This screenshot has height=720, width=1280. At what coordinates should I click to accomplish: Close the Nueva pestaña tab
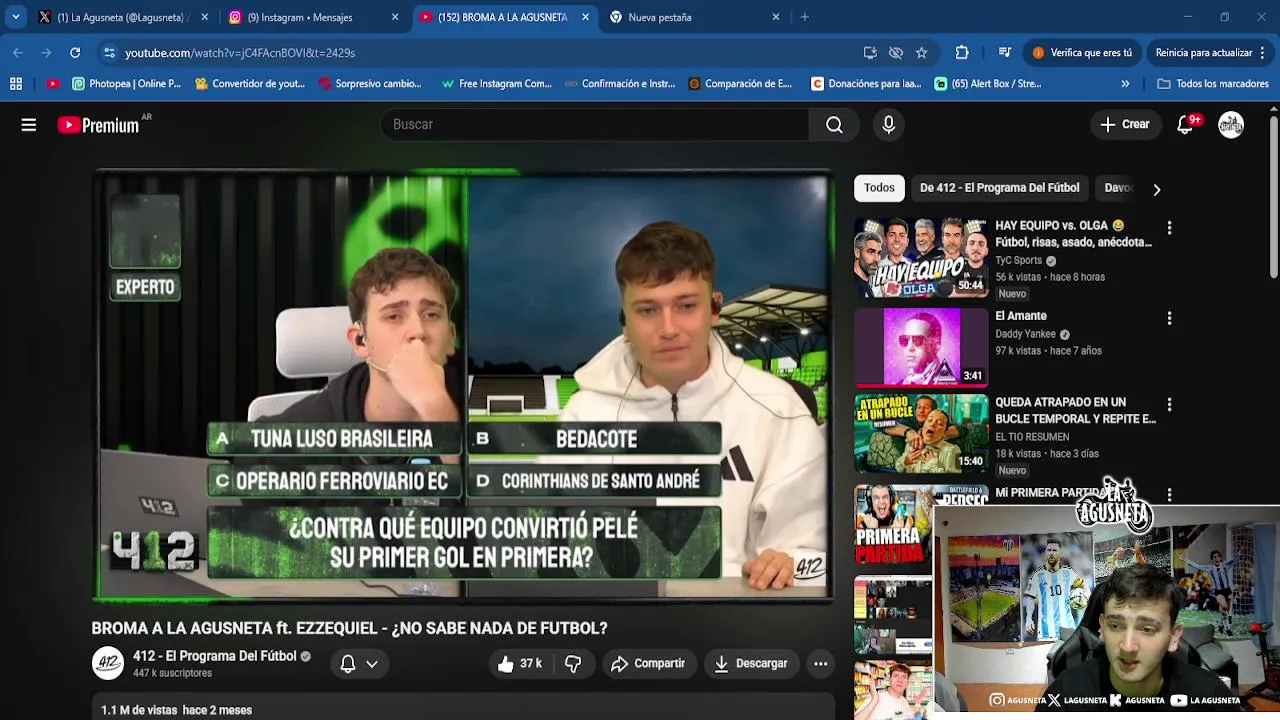click(776, 17)
